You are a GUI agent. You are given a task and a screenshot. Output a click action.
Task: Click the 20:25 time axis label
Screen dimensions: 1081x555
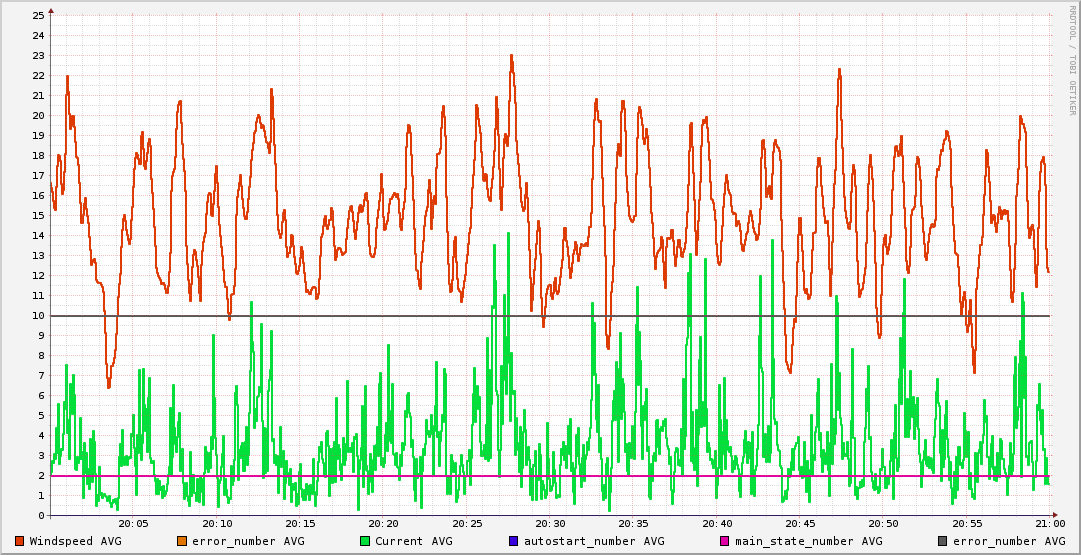(x=467, y=524)
